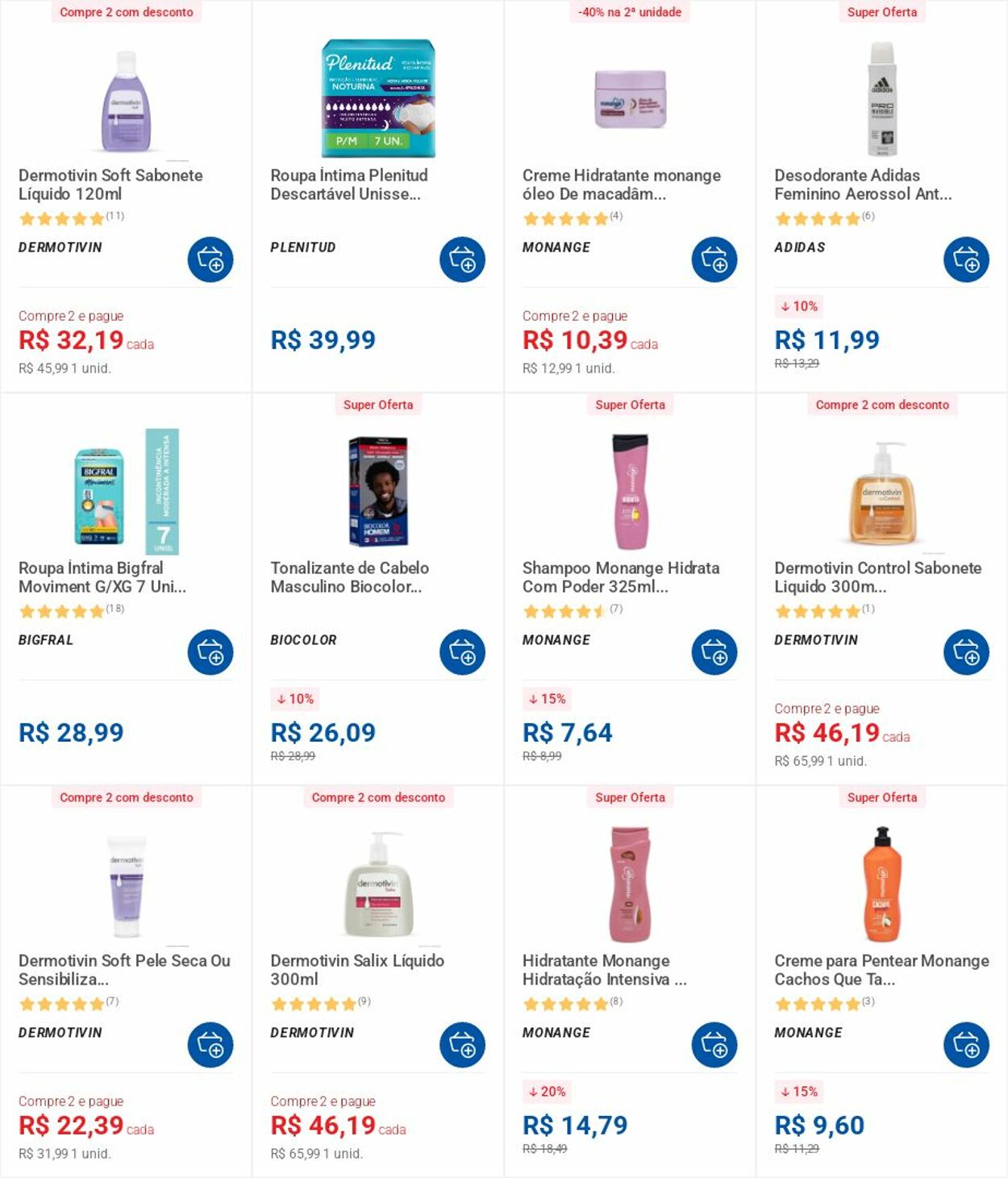Click the orange Monange Cachos bottle image

tap(882, 884)
